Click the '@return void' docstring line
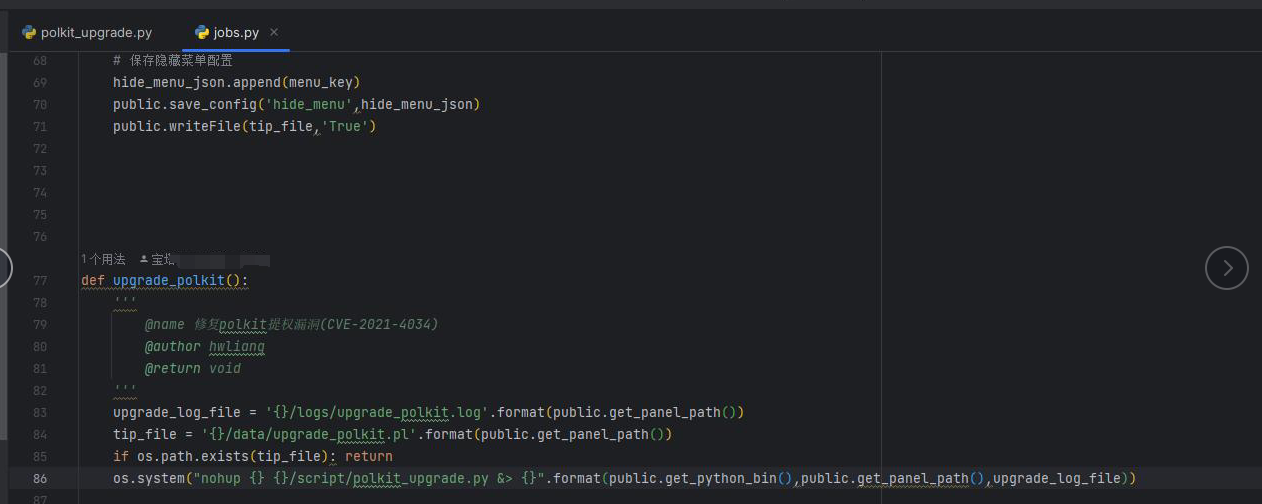Viewport: 1262px width, 504px height. (x=193, y=369)
